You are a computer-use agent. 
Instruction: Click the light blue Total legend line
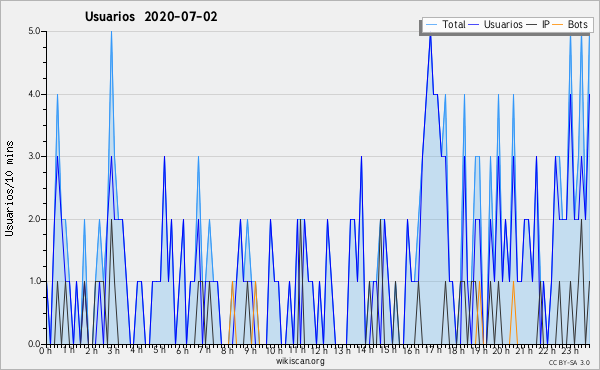[431, 24]
